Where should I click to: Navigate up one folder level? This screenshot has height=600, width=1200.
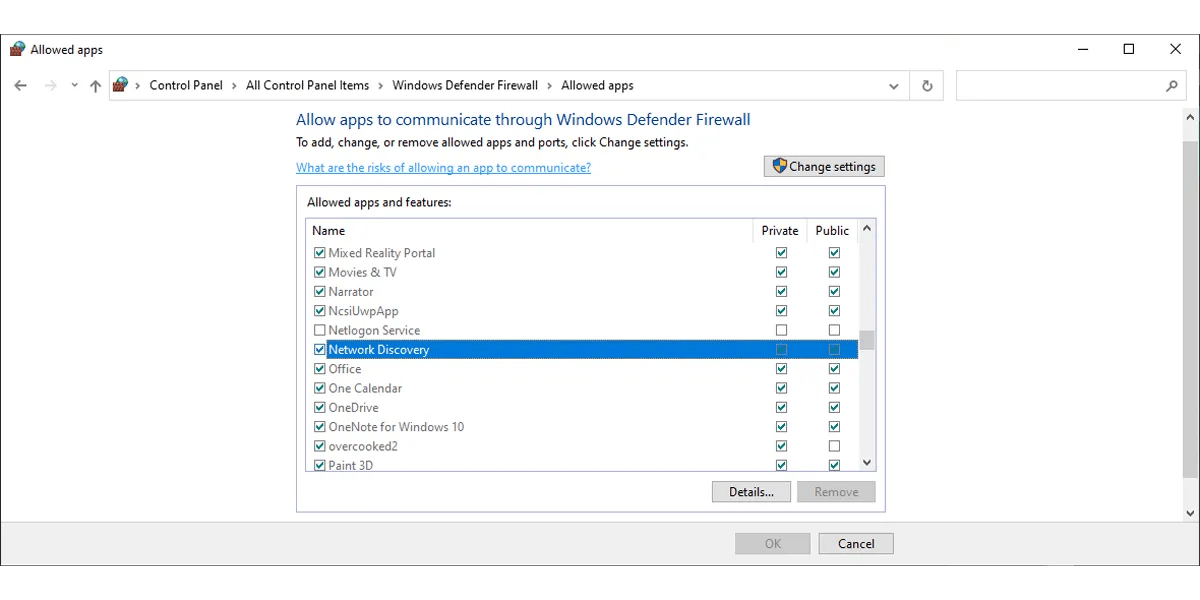click(95, 85)
